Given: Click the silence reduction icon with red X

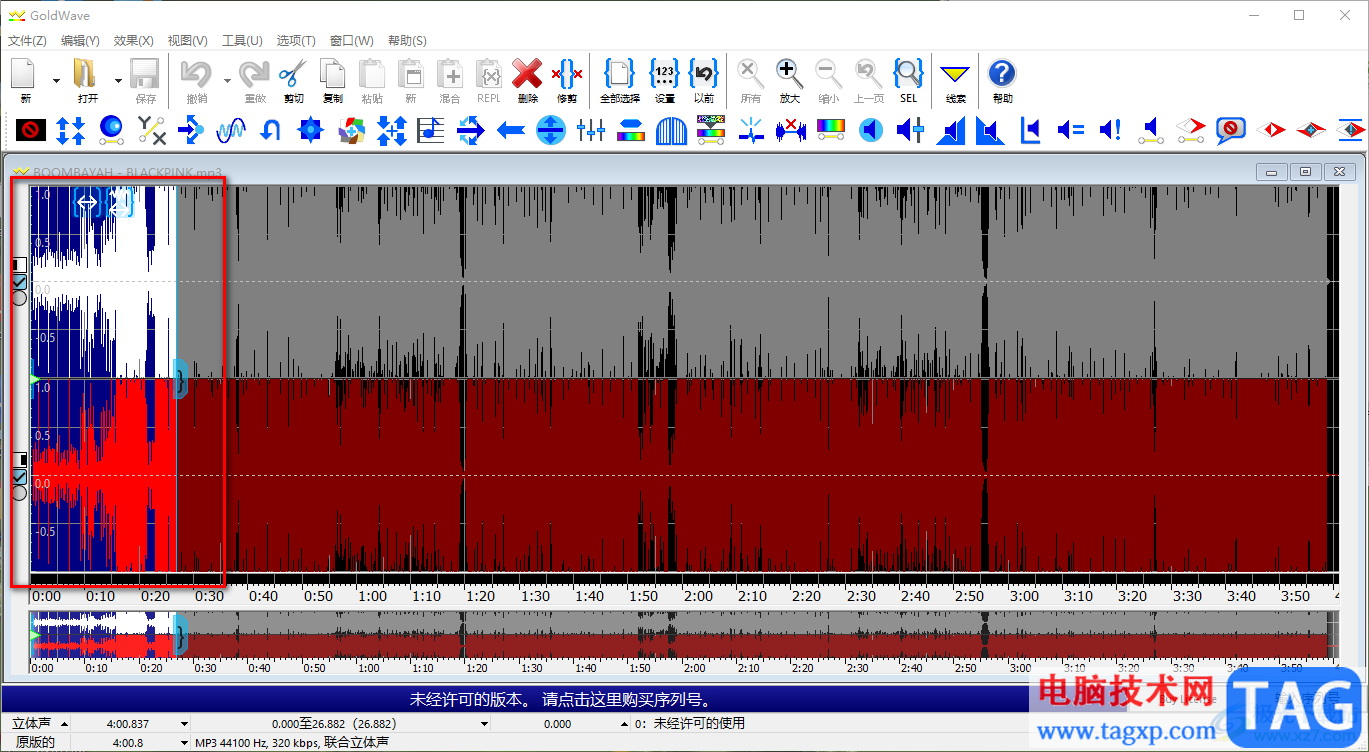Looking at the screenshot, I should [x=790, y=129].
